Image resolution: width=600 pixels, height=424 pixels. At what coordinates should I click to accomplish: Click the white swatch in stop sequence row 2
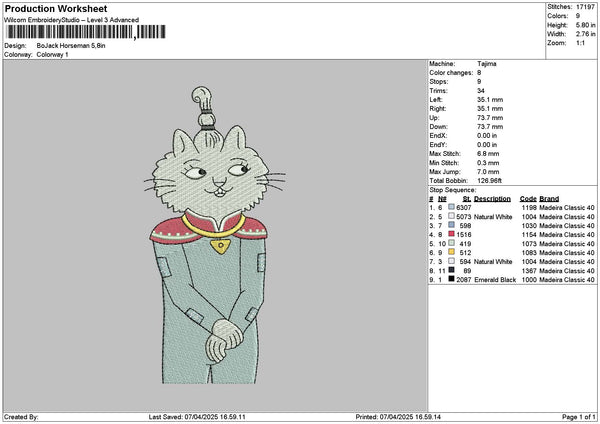click(452, 216)
